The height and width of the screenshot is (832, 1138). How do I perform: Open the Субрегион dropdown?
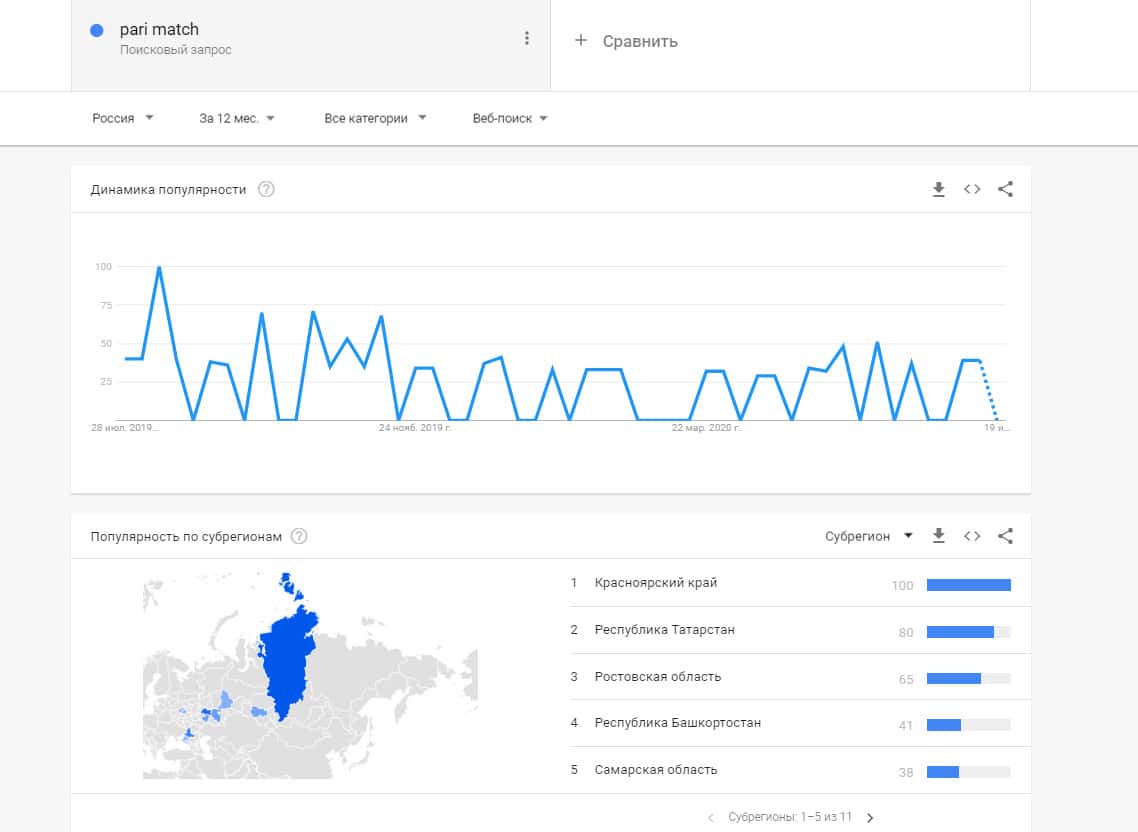pos(868,537)
